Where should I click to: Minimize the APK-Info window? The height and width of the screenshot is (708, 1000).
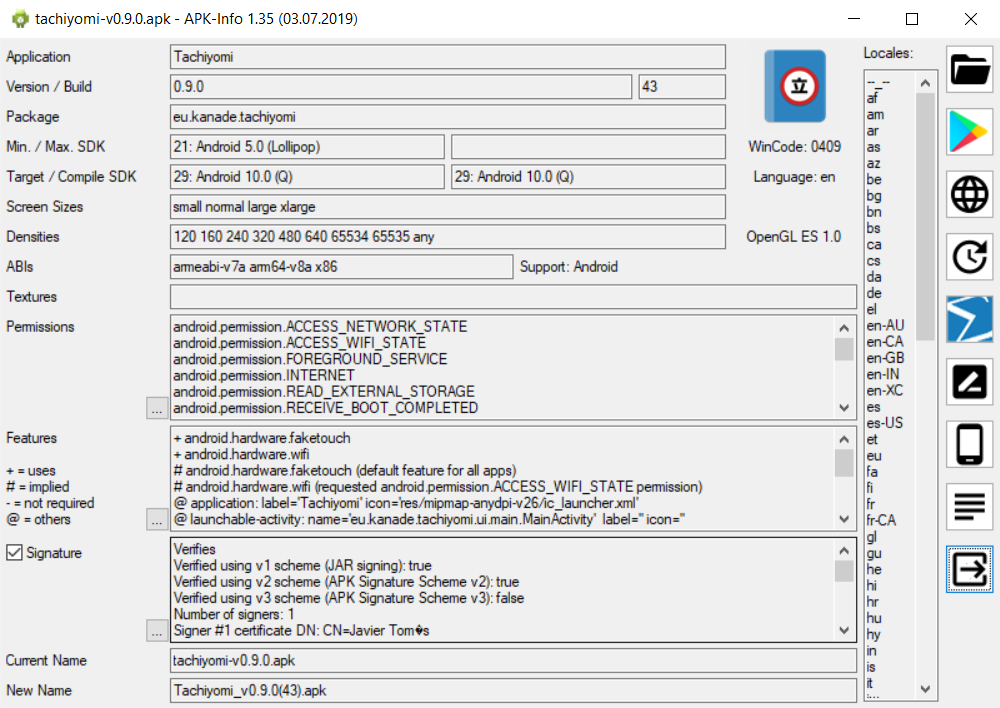tap(854, 19)
